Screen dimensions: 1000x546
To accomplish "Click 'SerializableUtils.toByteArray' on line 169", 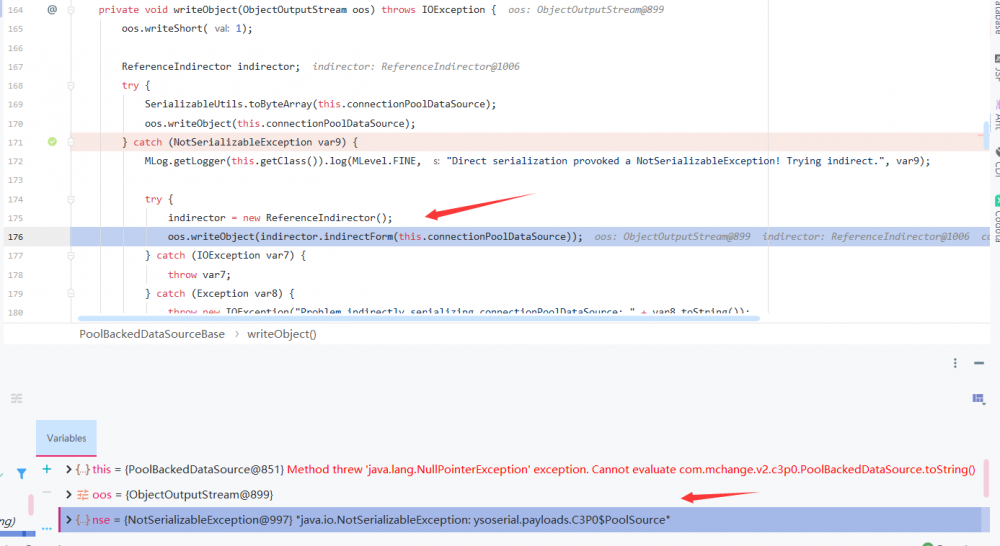I will click(228, 104).
